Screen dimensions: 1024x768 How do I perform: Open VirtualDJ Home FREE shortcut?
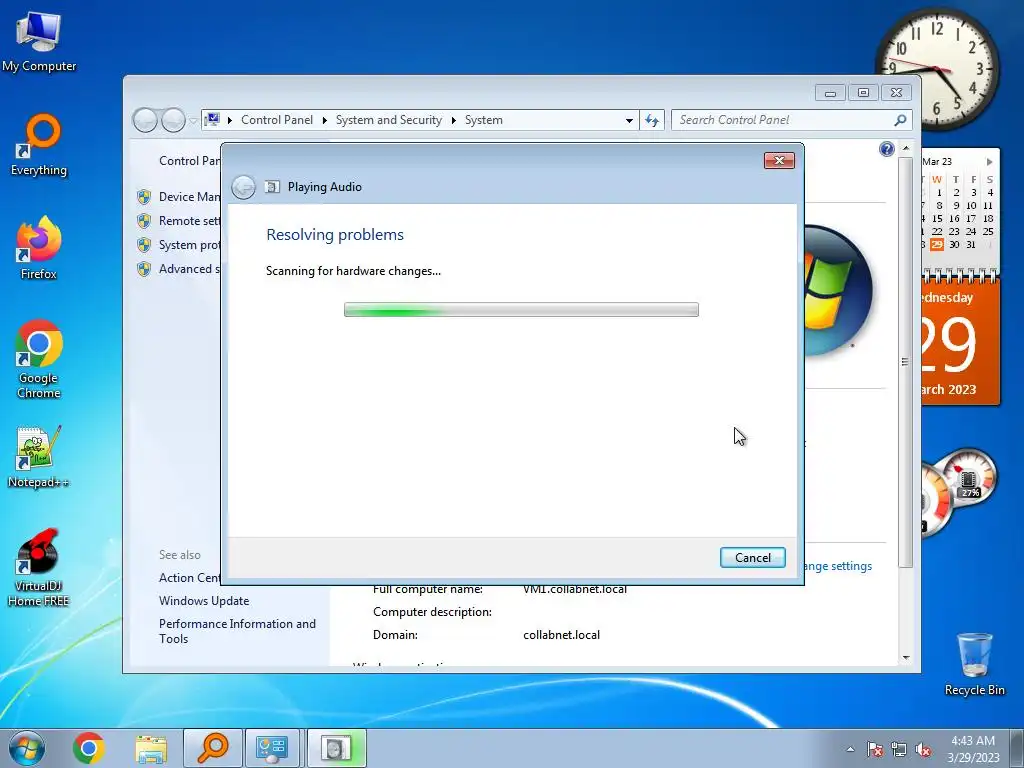tap(39, 568)
